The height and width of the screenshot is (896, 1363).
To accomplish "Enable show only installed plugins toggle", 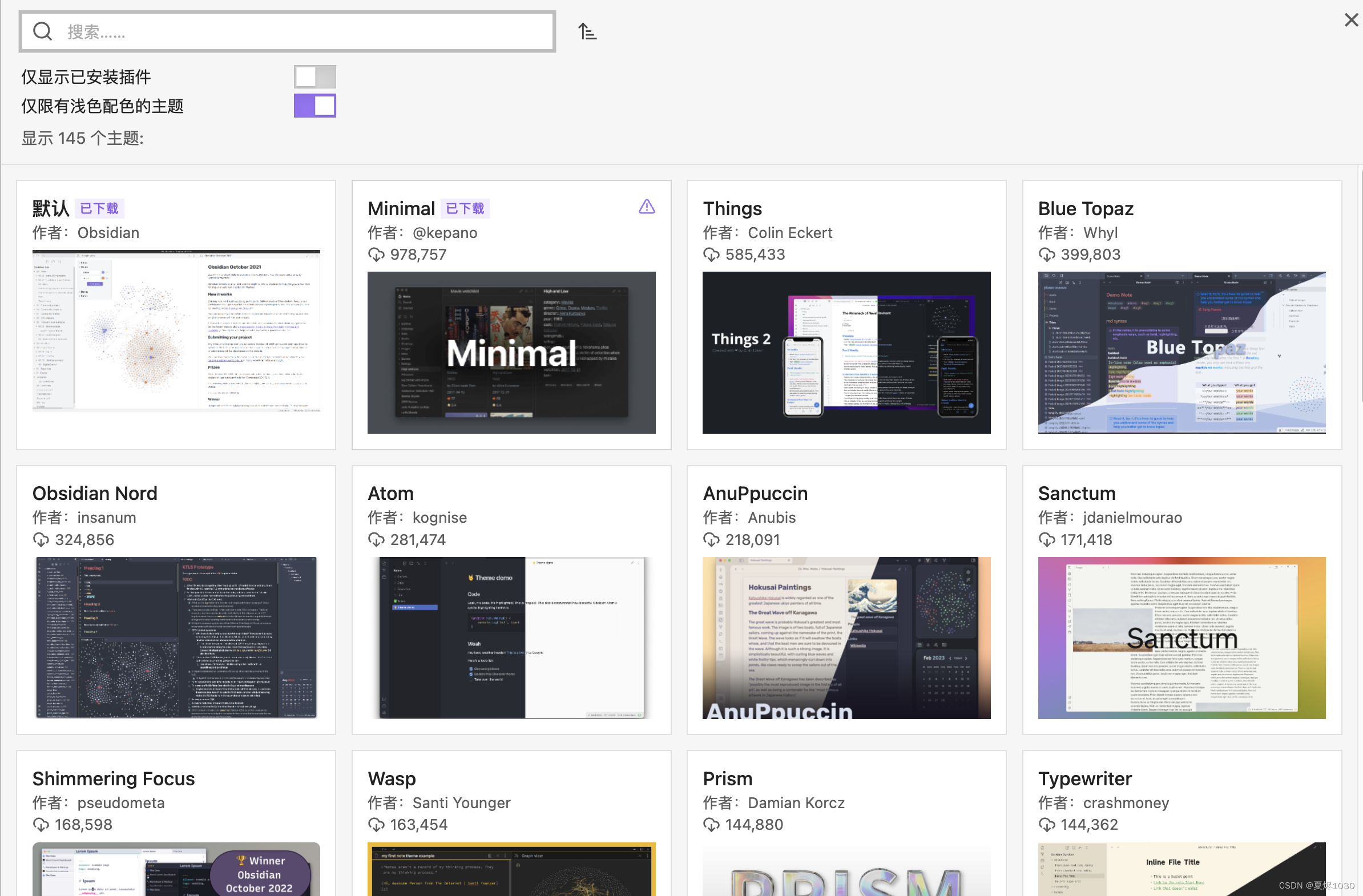I will tap(315, 76).
